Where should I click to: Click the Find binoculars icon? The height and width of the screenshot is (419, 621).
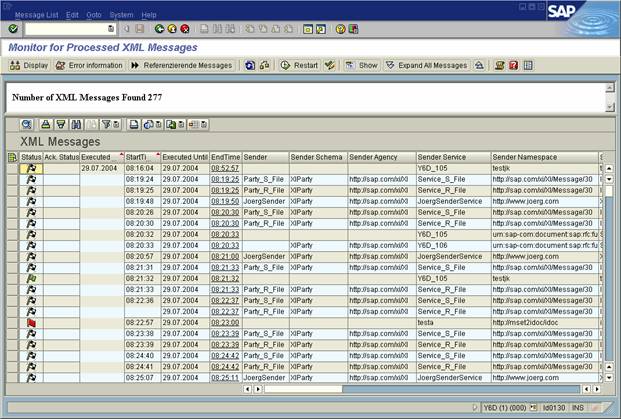point(76,125)
